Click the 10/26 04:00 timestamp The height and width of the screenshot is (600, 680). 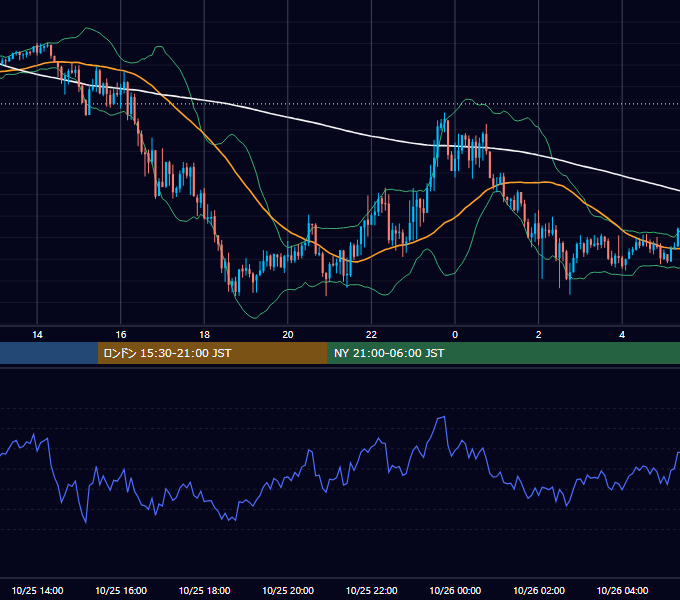pyautogui.click(x=622, y=590)
